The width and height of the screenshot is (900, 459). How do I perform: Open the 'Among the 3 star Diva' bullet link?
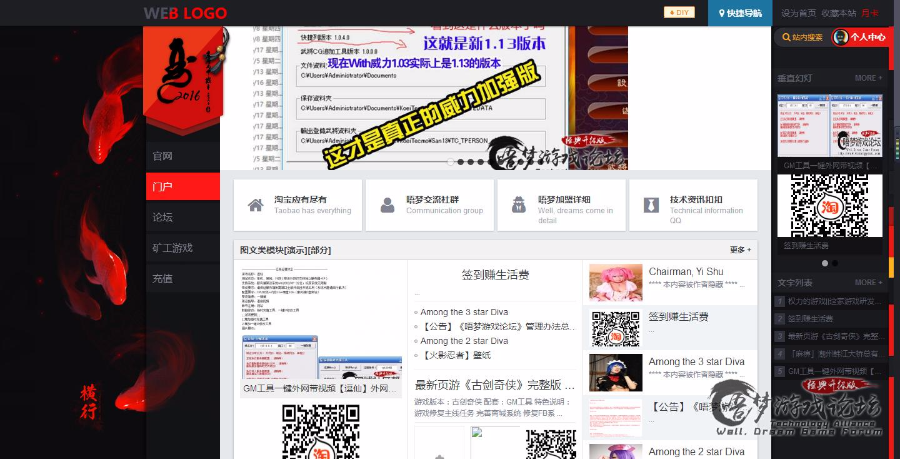point(464,312)
